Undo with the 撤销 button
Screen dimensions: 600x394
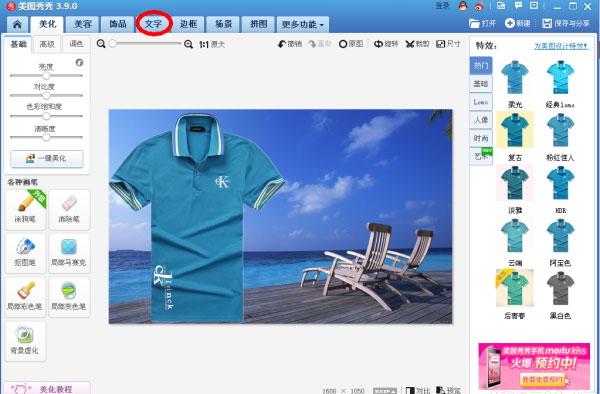[290, 44]
